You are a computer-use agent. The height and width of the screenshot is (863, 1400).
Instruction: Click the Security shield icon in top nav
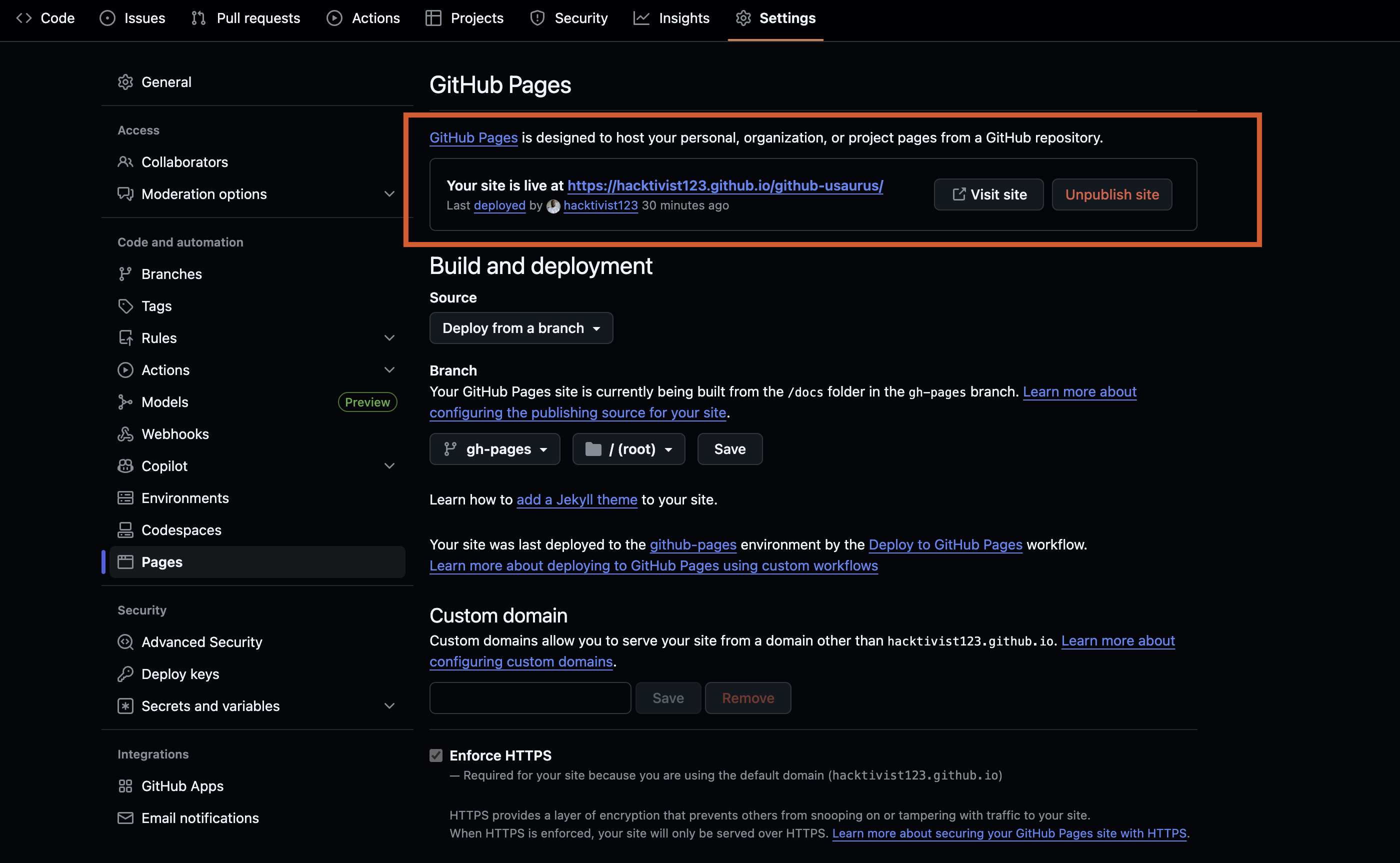537,18
